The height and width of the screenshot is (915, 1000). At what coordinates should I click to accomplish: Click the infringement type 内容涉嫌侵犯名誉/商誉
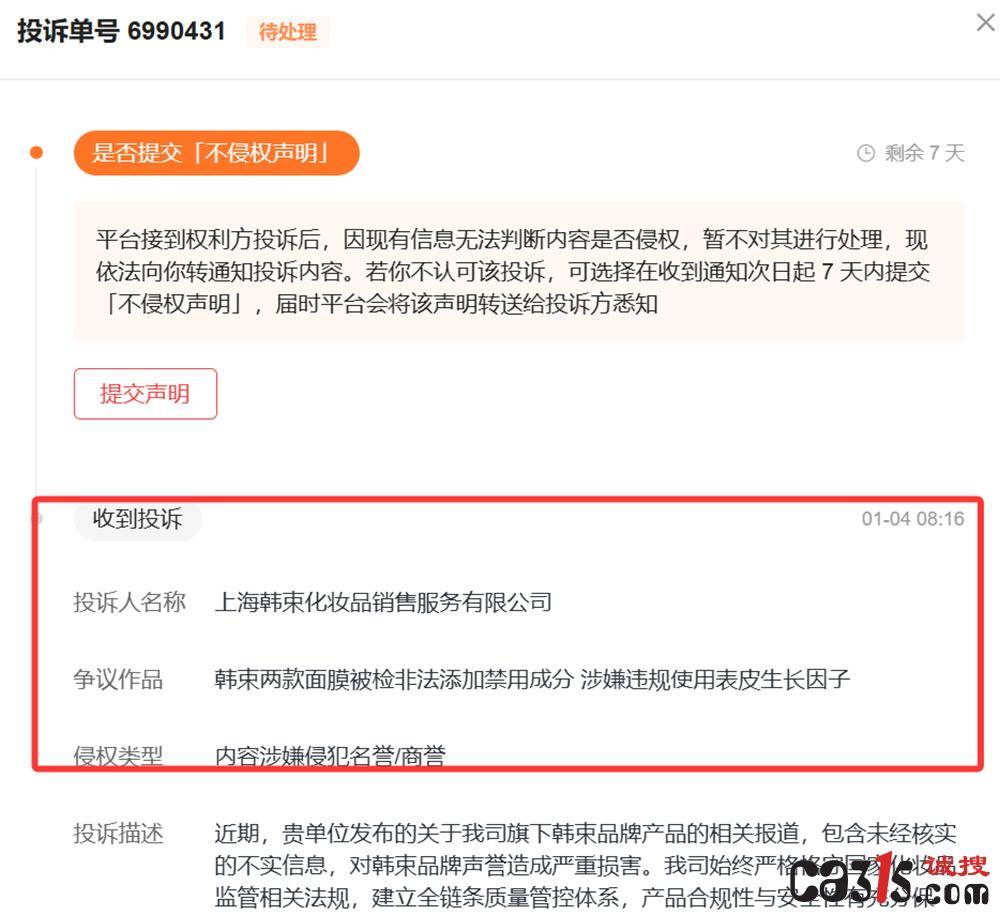coord(330,756)
